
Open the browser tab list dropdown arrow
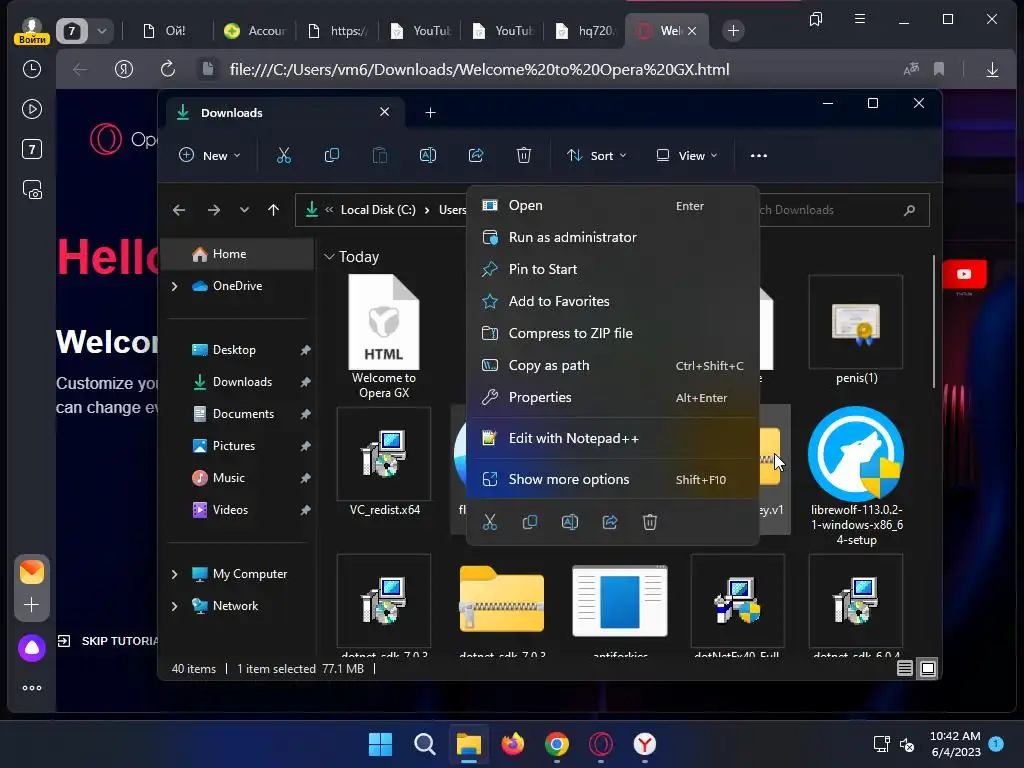coord(102,31)
